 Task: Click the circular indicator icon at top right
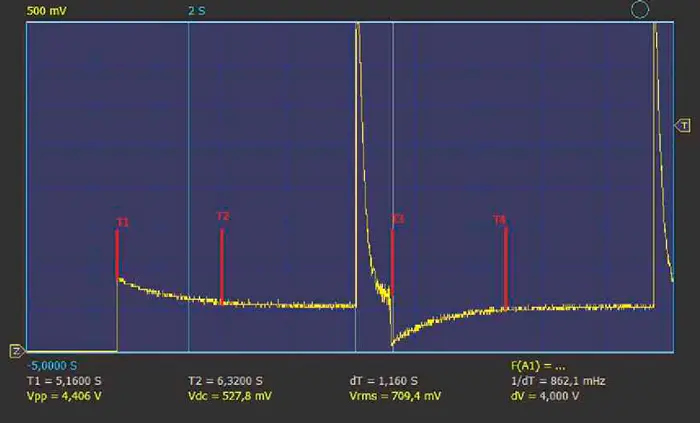pyautogui.click(x=639, y=10)
